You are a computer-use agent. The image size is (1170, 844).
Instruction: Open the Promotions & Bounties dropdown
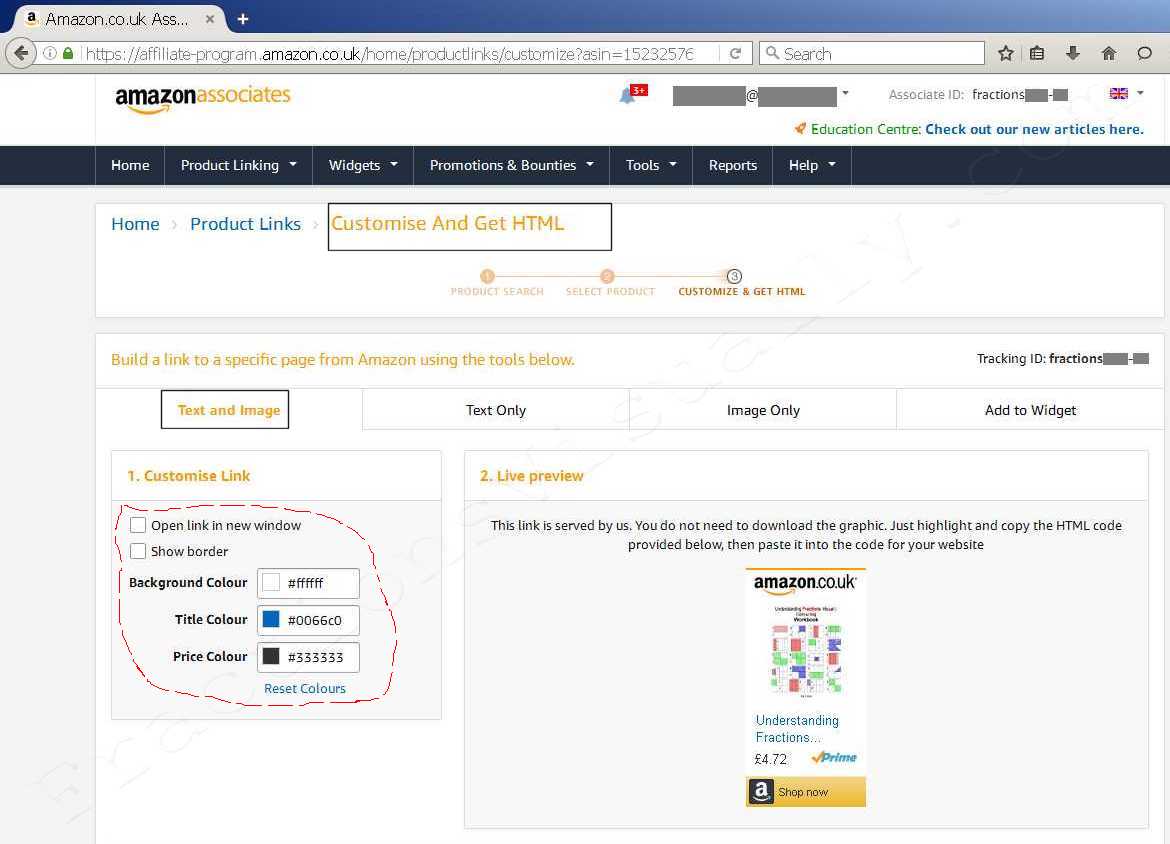coord(512,165)
